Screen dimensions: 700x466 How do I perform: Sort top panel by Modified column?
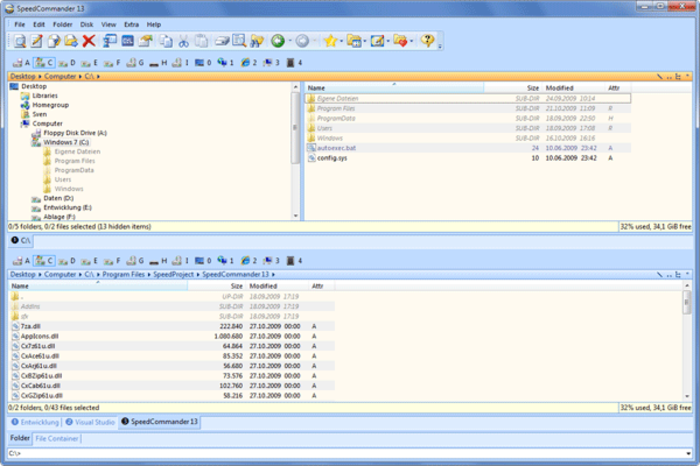[559, 88]
